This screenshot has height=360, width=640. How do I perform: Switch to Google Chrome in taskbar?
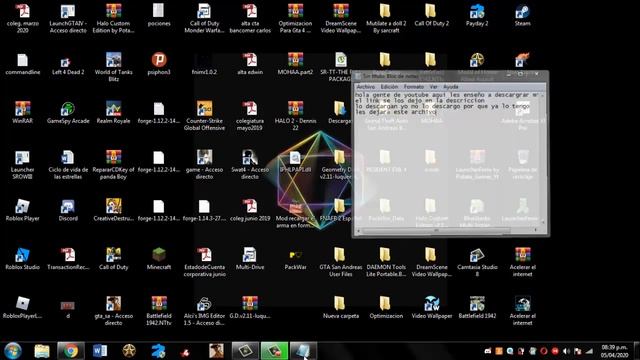pyautogui.click(x=71, y=351)
